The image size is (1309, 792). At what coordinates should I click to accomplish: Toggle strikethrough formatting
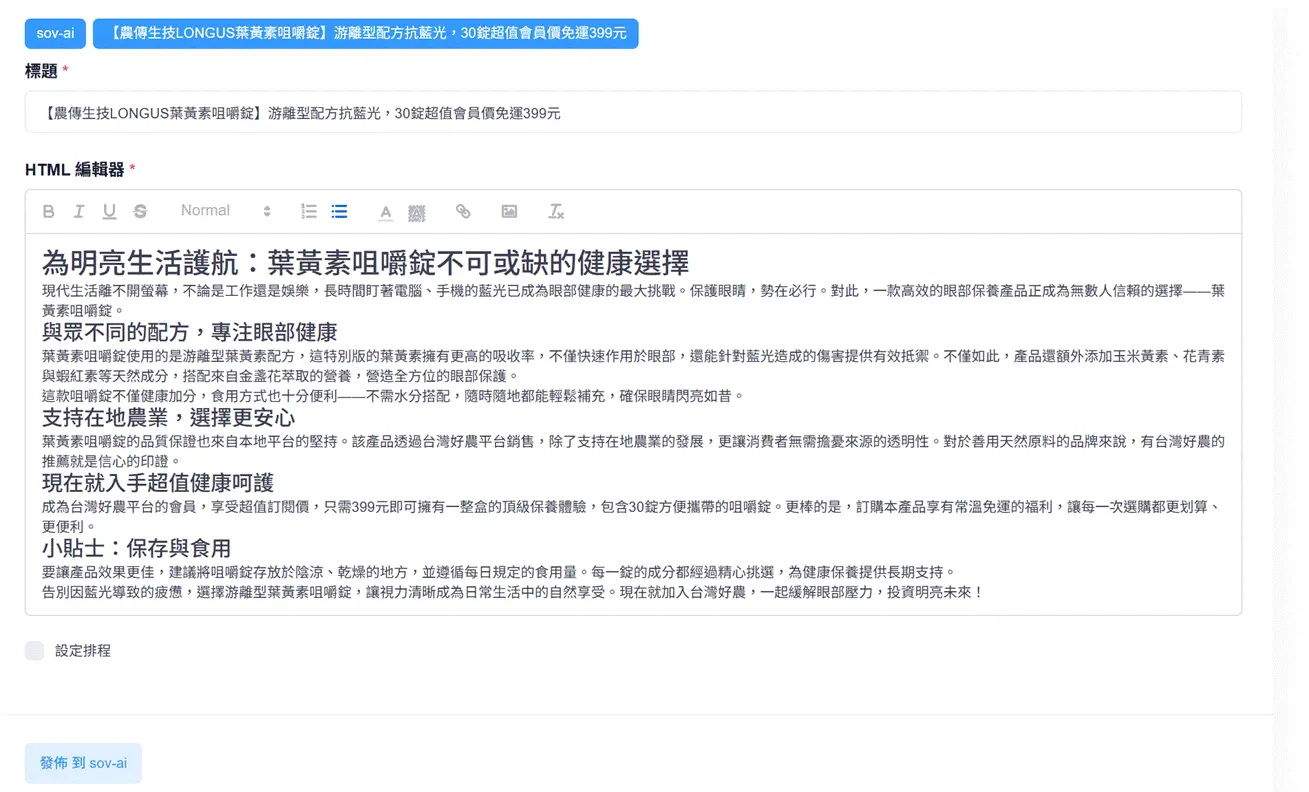(140, 211)
